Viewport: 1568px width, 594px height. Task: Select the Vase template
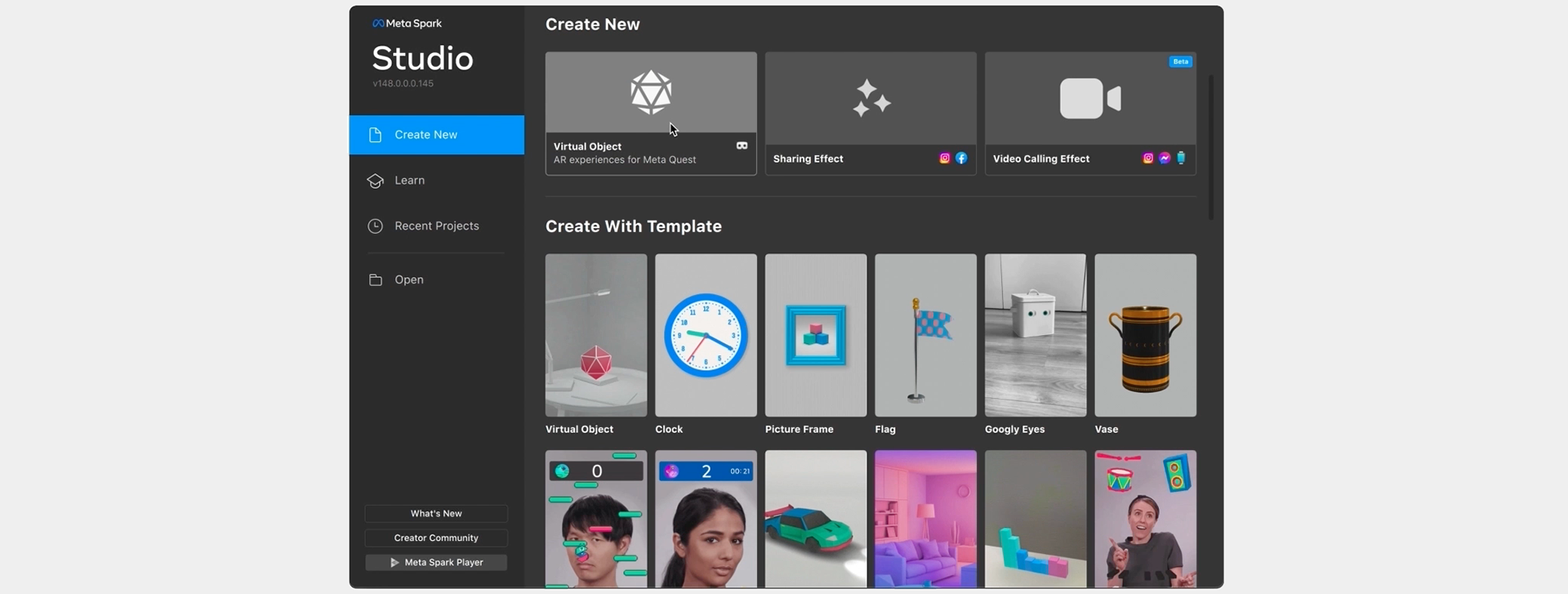(x=1145, y=335)
